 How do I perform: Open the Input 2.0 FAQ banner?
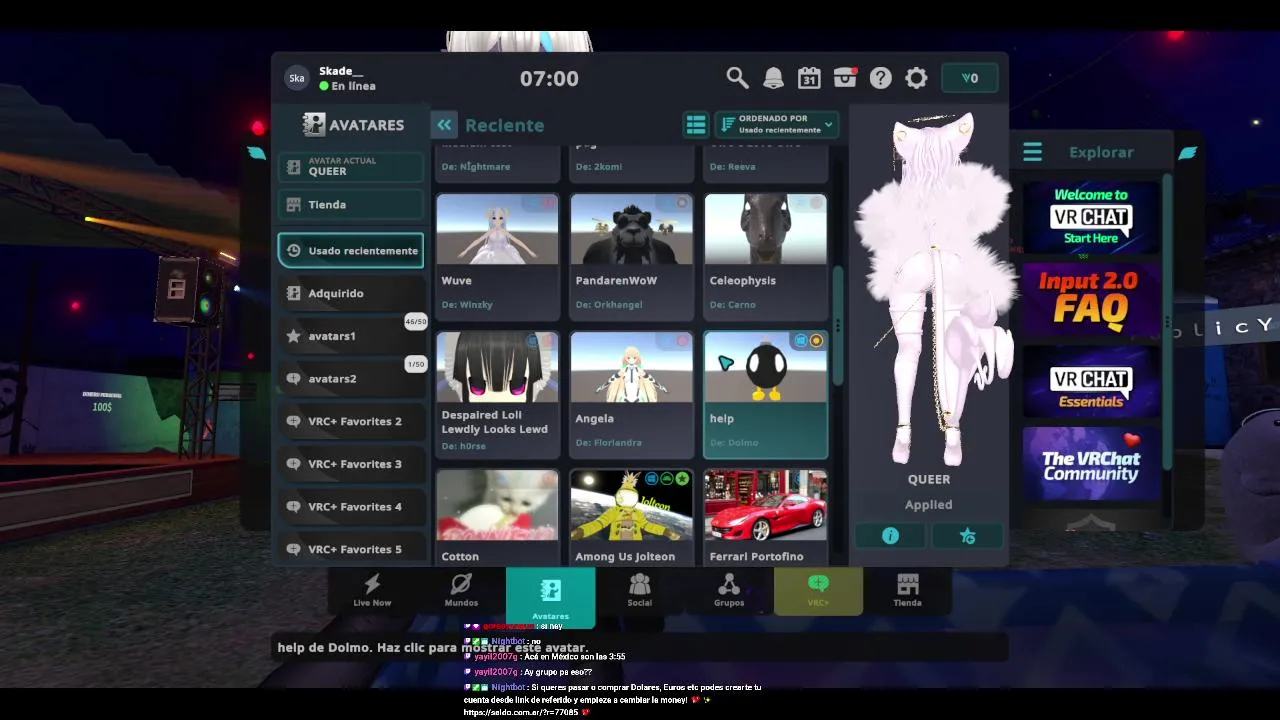click(x=1090, y=298)
